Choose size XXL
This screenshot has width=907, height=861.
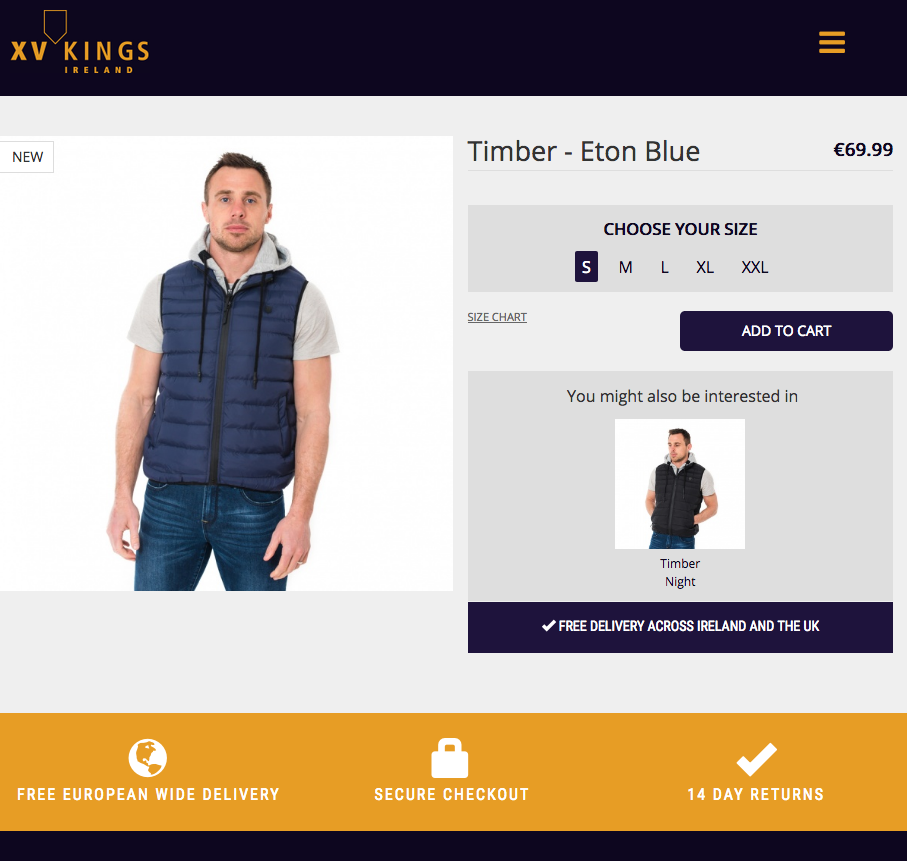(754, 267)
